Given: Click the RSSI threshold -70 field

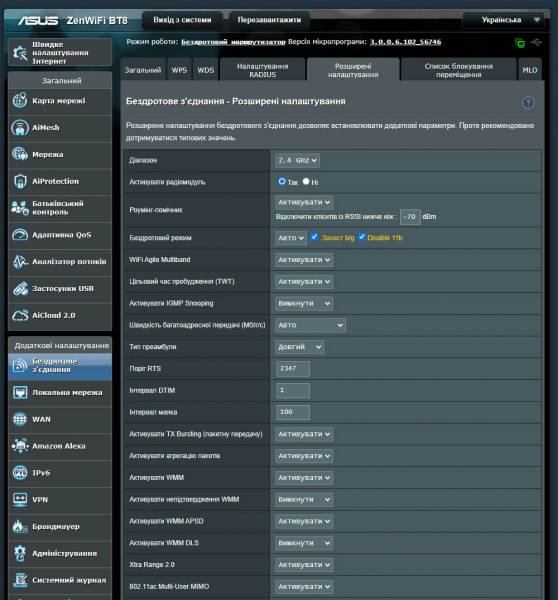Looking at the screenshot, I should [x=410, y=217].
